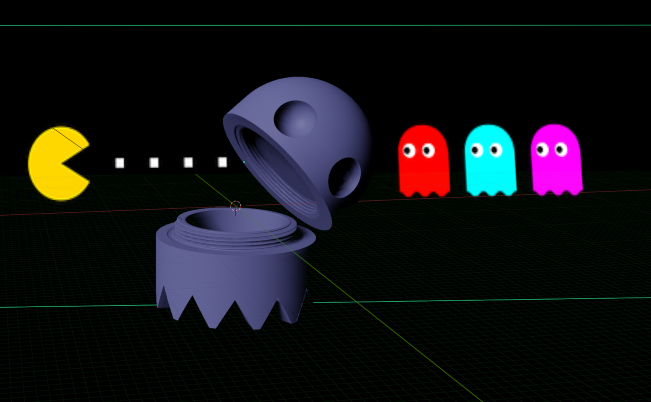The image size is (651, 402).
Task: Click the 3D cursor crosshair marker
Action: 235,206
